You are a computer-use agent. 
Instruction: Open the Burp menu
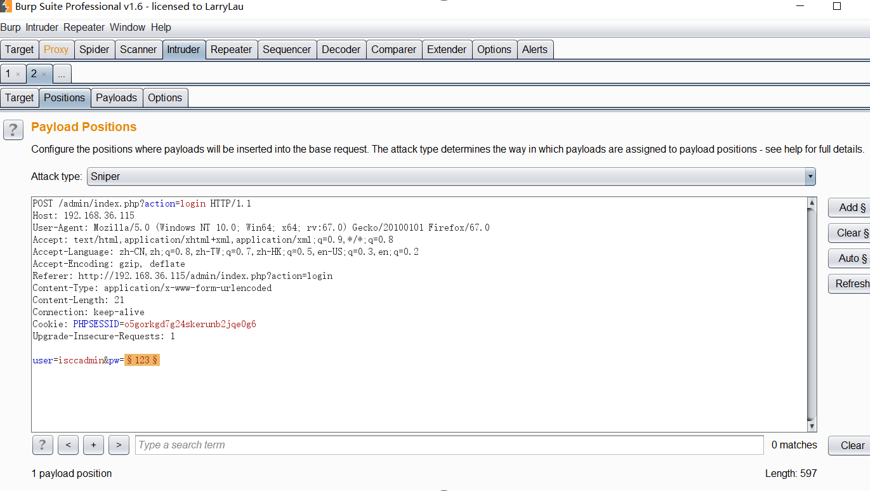click(11, 27)
